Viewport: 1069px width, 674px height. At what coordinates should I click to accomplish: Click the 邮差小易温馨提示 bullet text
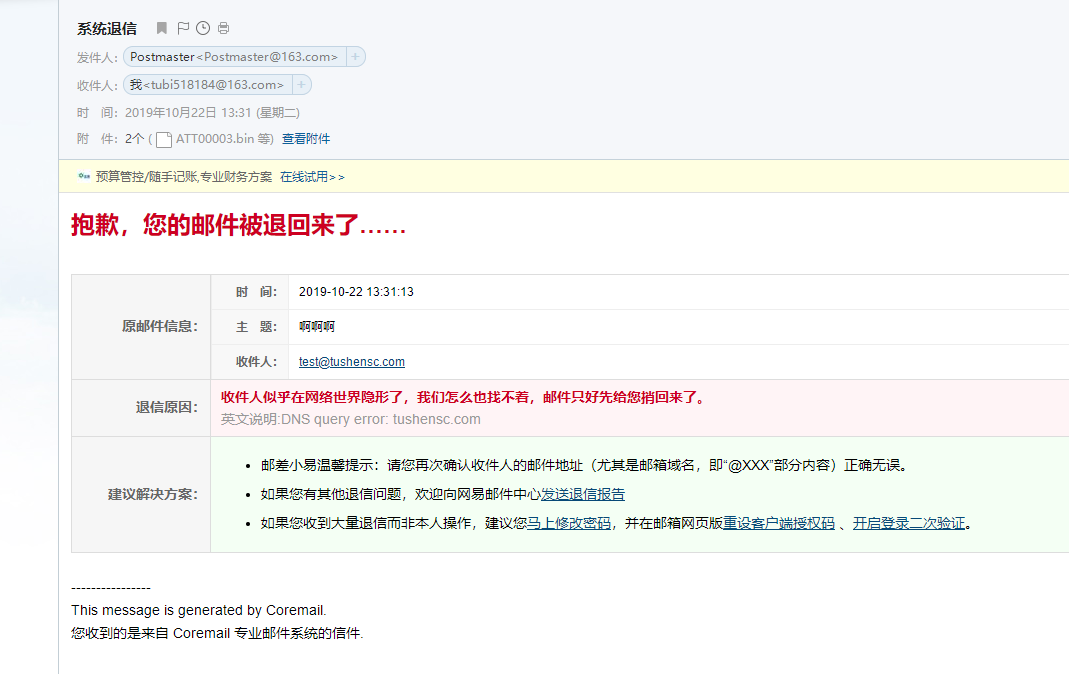[585, 465]
